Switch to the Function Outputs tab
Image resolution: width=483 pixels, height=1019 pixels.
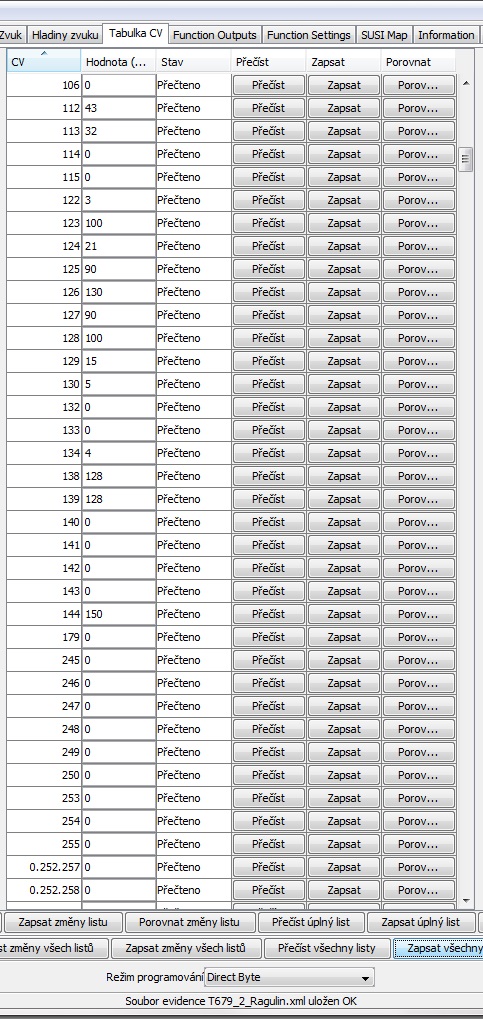coord(215,35)
